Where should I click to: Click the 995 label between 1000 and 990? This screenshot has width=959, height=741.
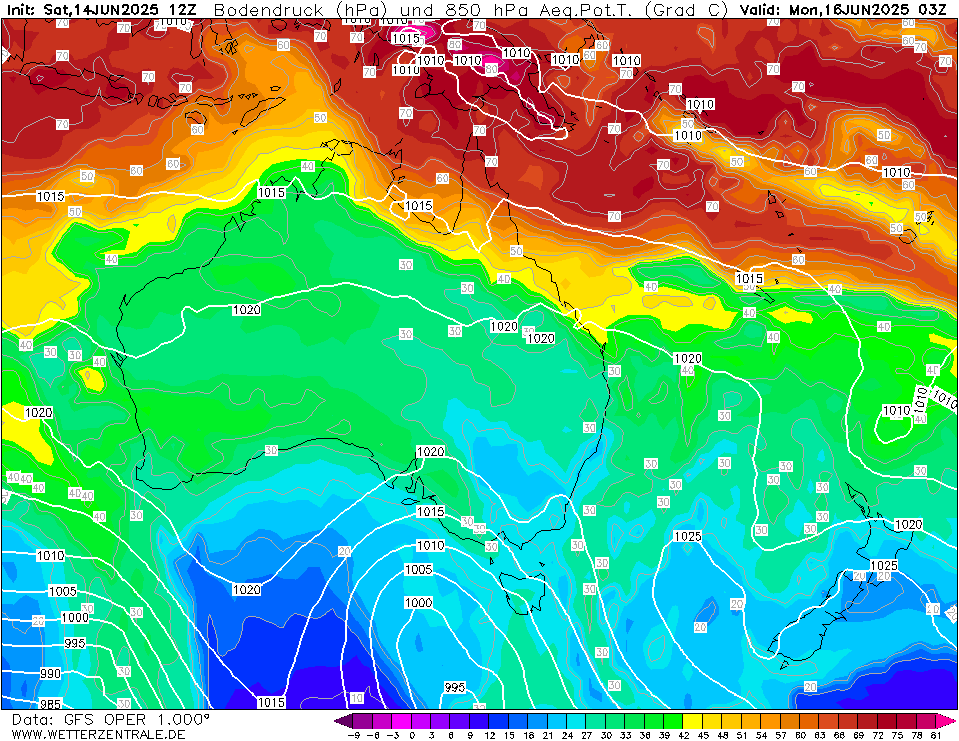click(75, 643)
